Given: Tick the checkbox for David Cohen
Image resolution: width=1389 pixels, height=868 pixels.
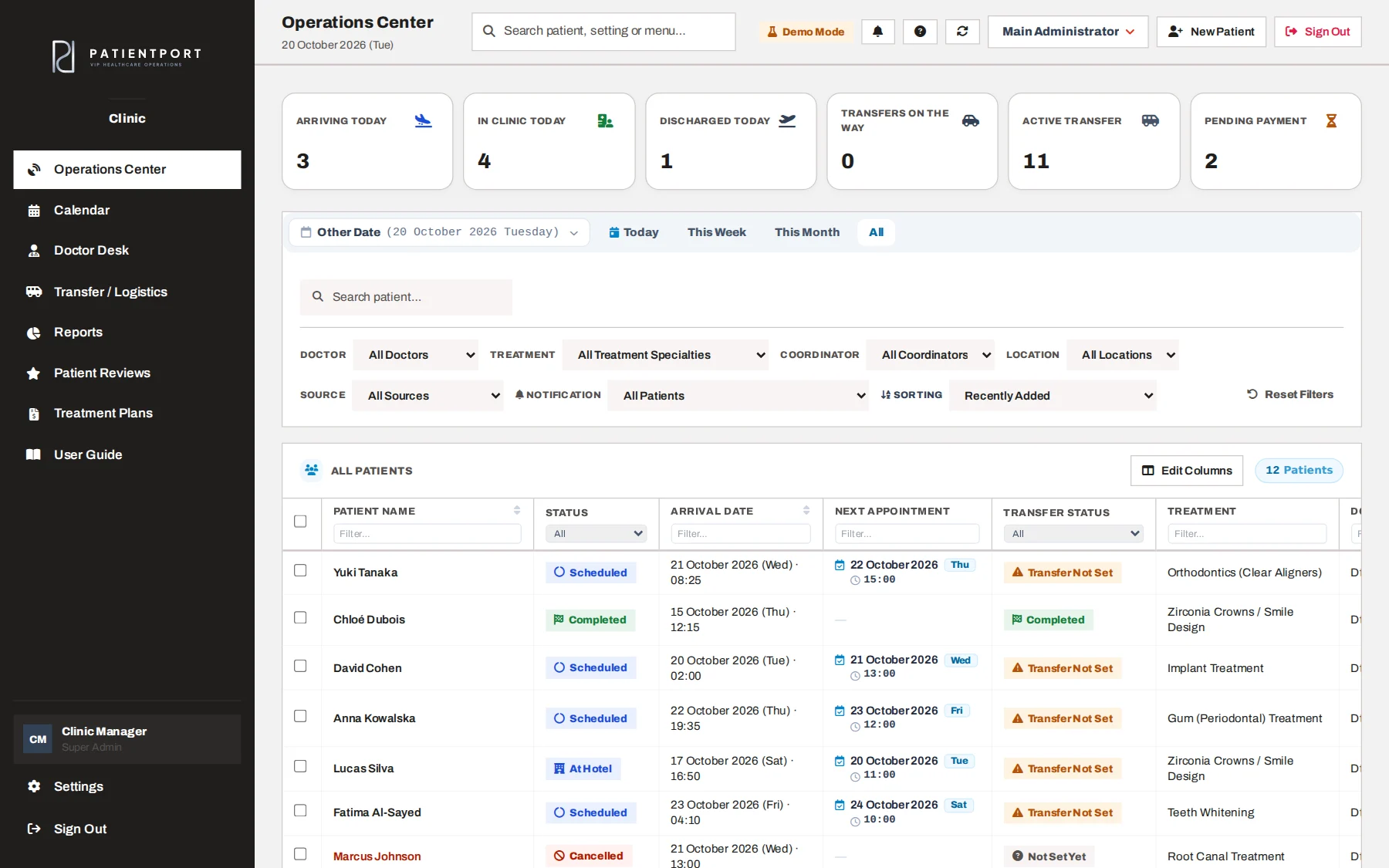Looking at the screenshot, I should (x=300, y=666).
